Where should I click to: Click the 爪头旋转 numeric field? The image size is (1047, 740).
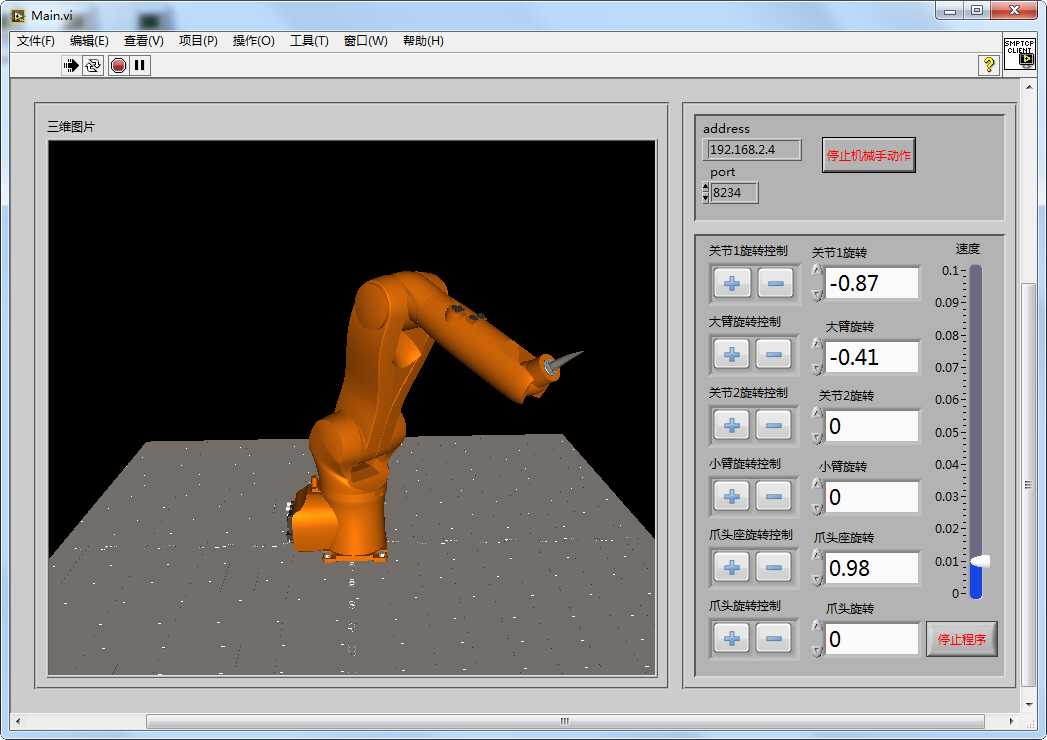click(872, 639)
